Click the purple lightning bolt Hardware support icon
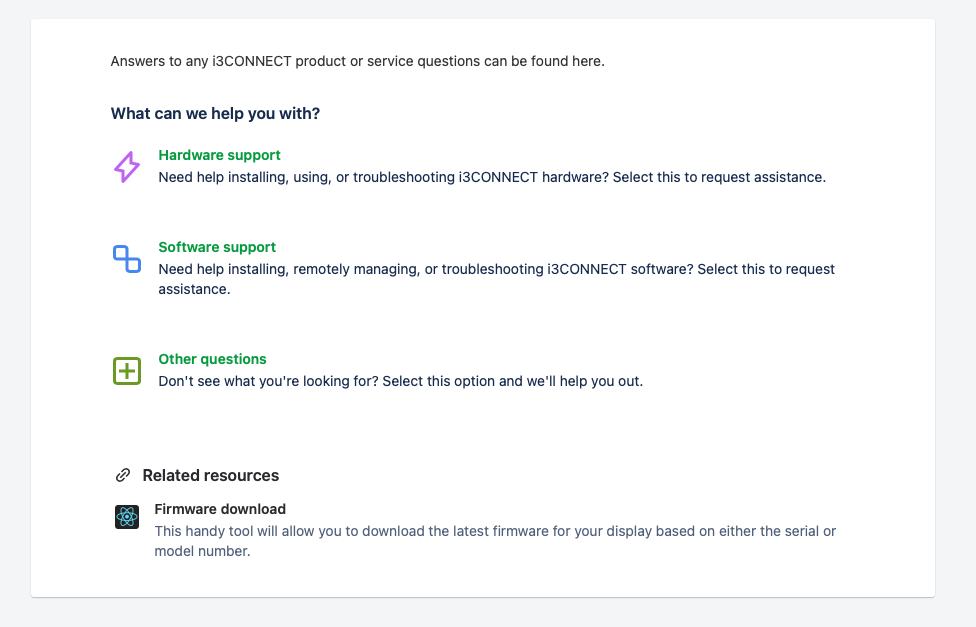976x627 pixels. point(127,167)
